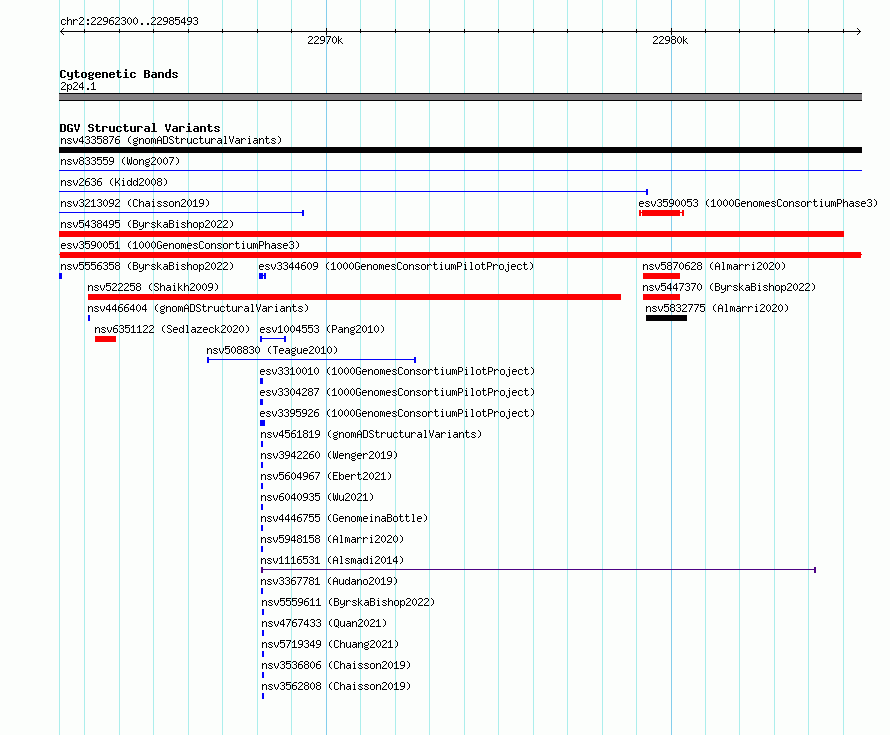Select the black nsv4335876 variant bar
890x735 pixels.
pyautogui.click(x=460, y=150)
